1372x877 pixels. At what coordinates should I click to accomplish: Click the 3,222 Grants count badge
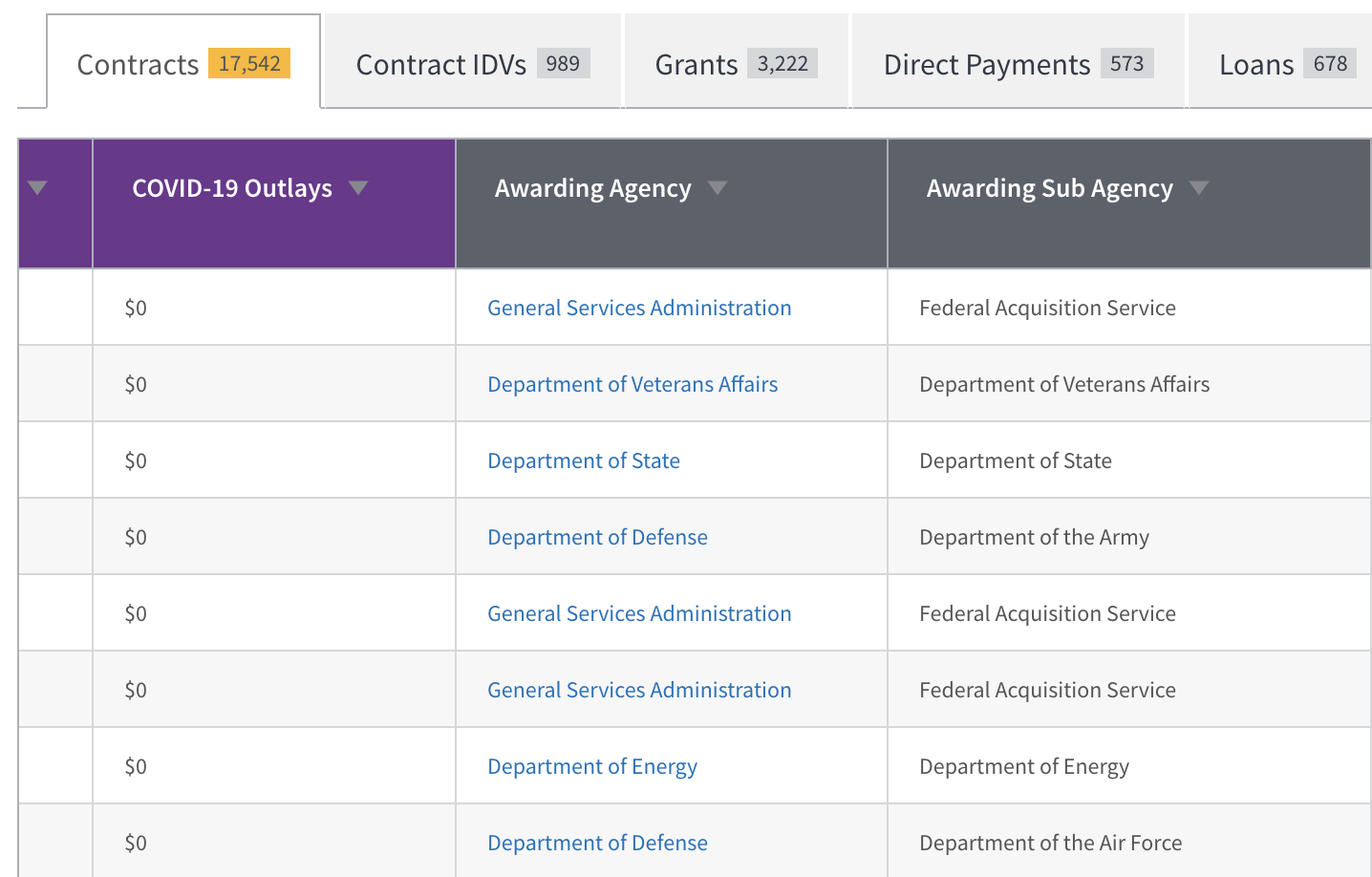click(782, 63)
